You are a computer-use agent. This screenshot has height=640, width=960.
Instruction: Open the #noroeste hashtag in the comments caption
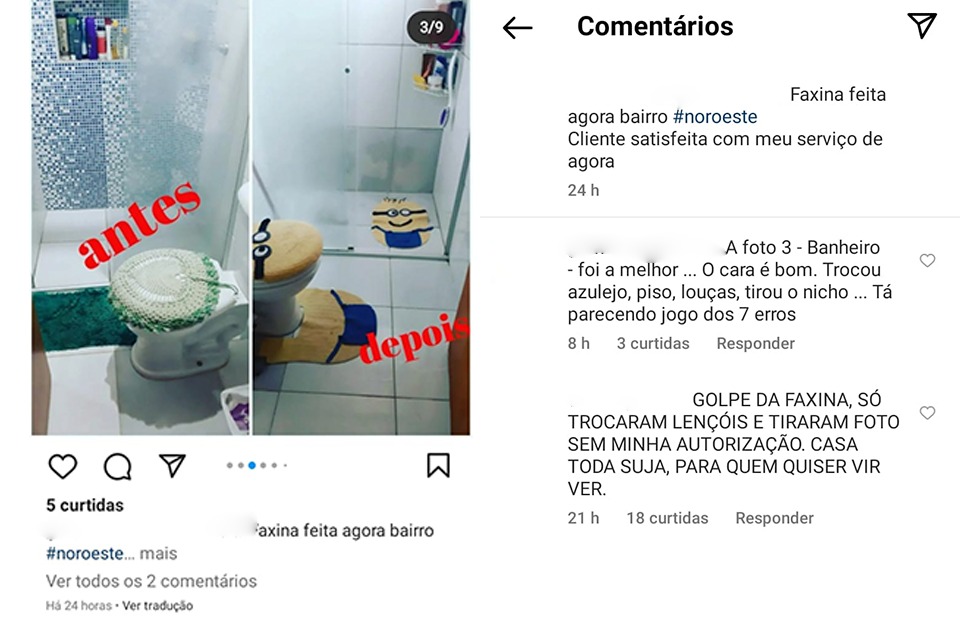(x=715, y=116)
